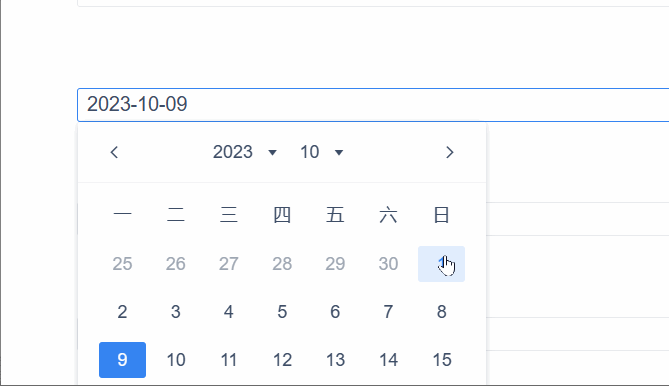Screen dimensions: 669x386
Task: Select day 3 in Tuesday column
Action: 176,312
